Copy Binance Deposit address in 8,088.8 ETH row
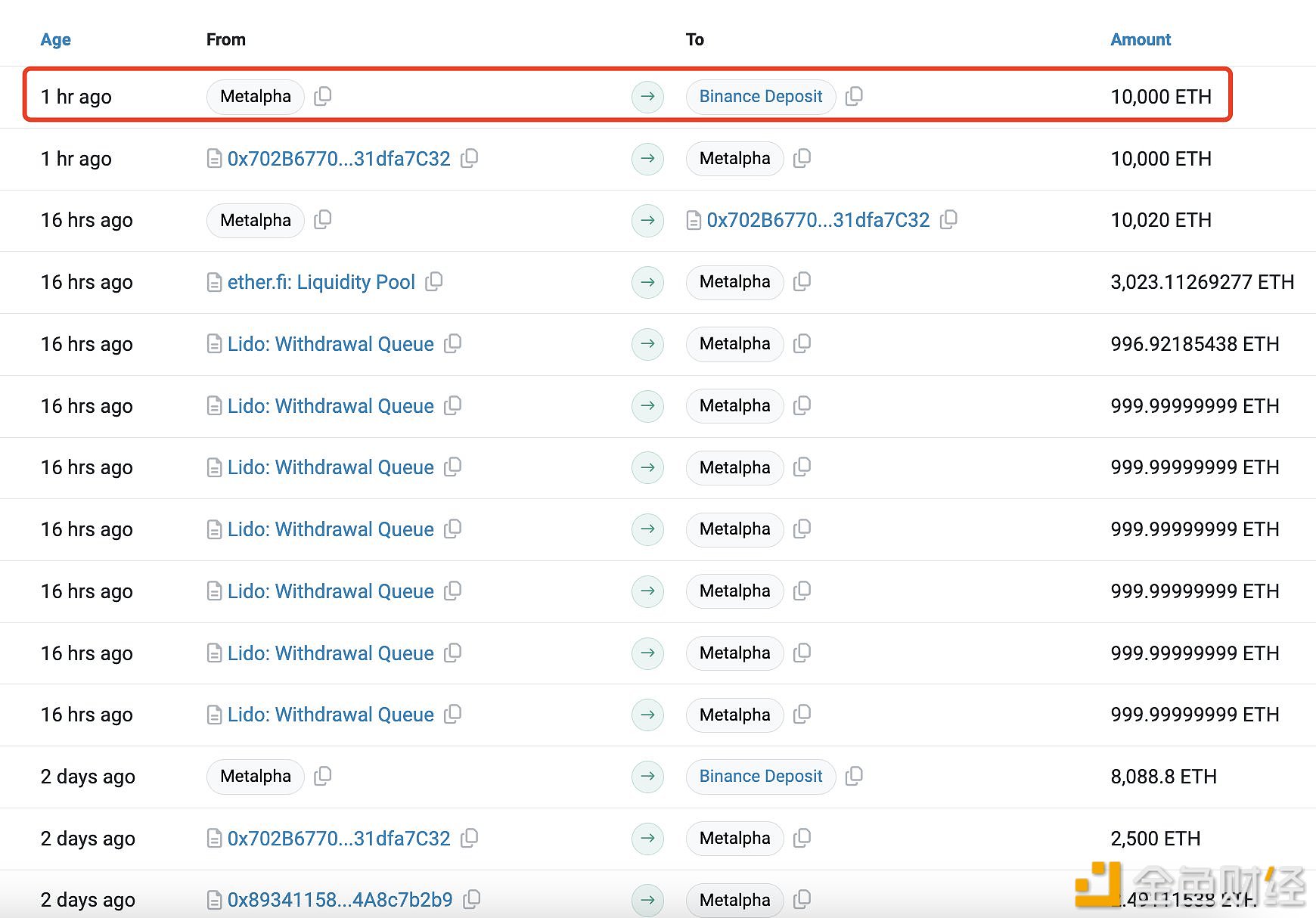This screenshot has height=918, width=1316. point(854,776)
